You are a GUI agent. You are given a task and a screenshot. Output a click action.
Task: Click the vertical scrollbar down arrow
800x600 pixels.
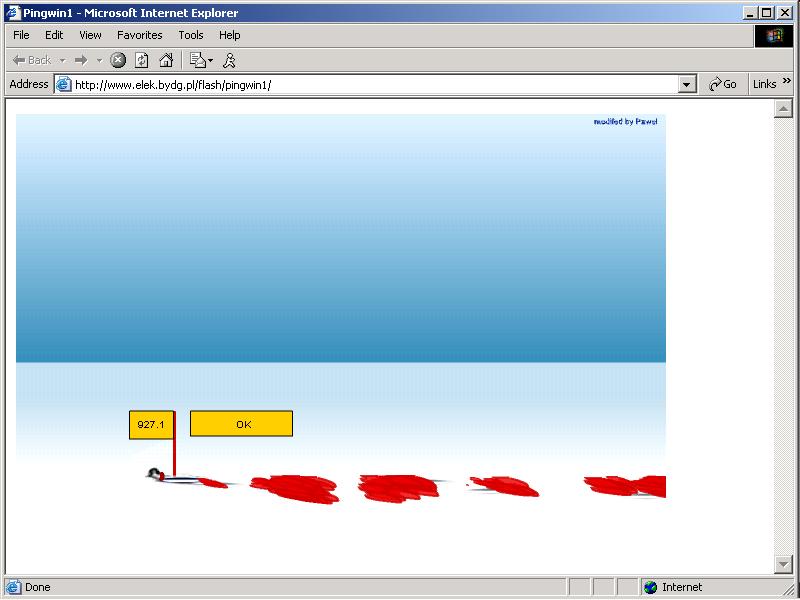pyautogui.click(x=784, y=565)
